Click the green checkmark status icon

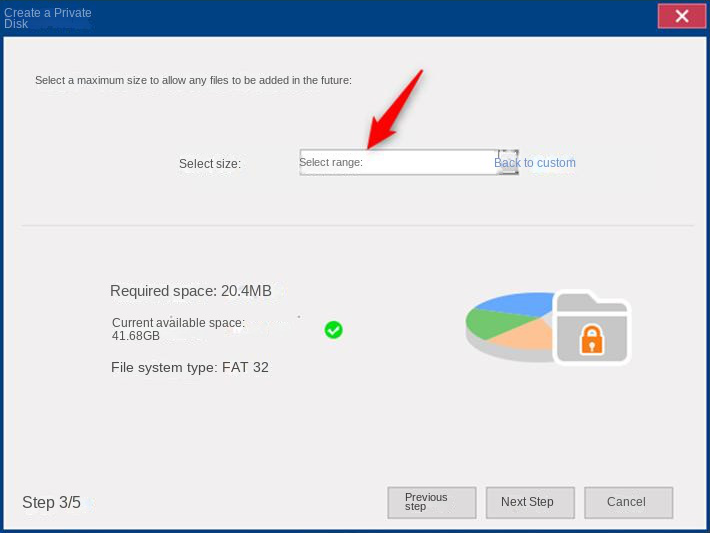(334, 330)
